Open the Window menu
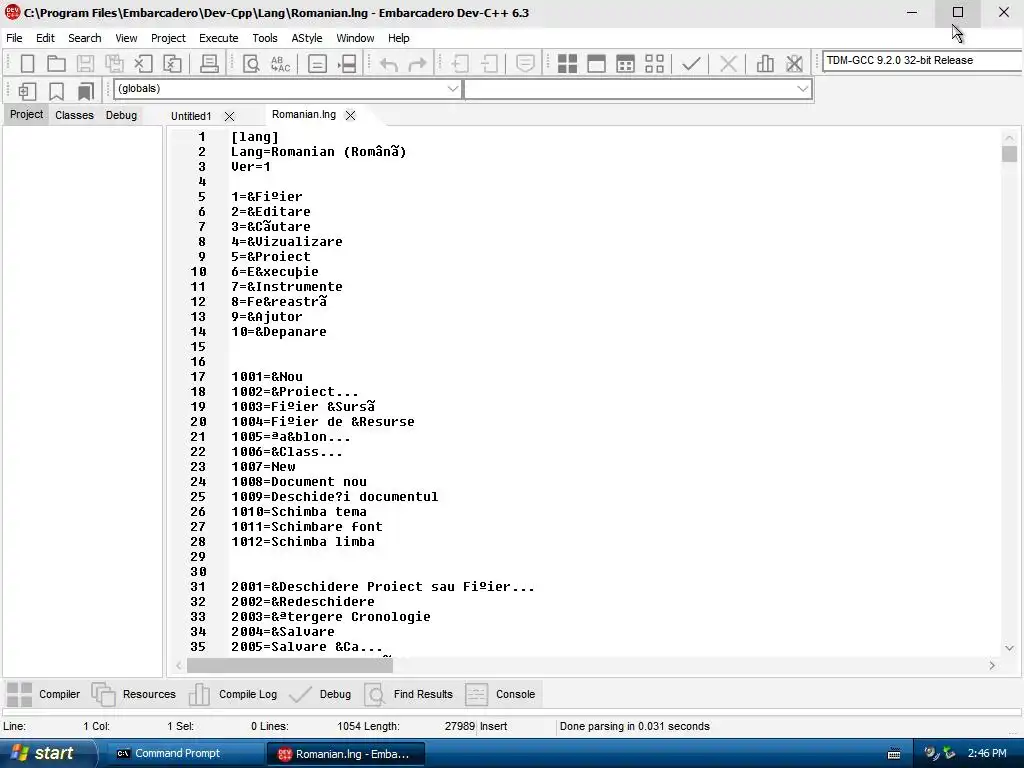 355,38
